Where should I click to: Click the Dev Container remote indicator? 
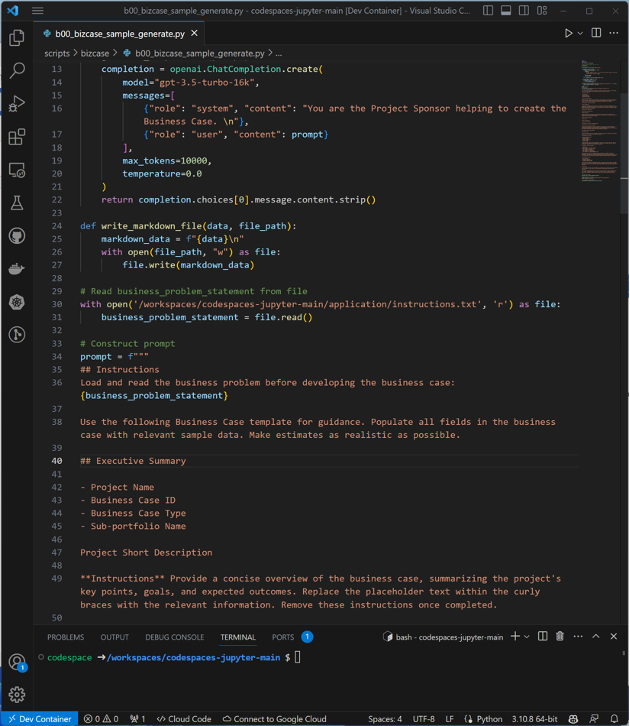tap(40, 719)
